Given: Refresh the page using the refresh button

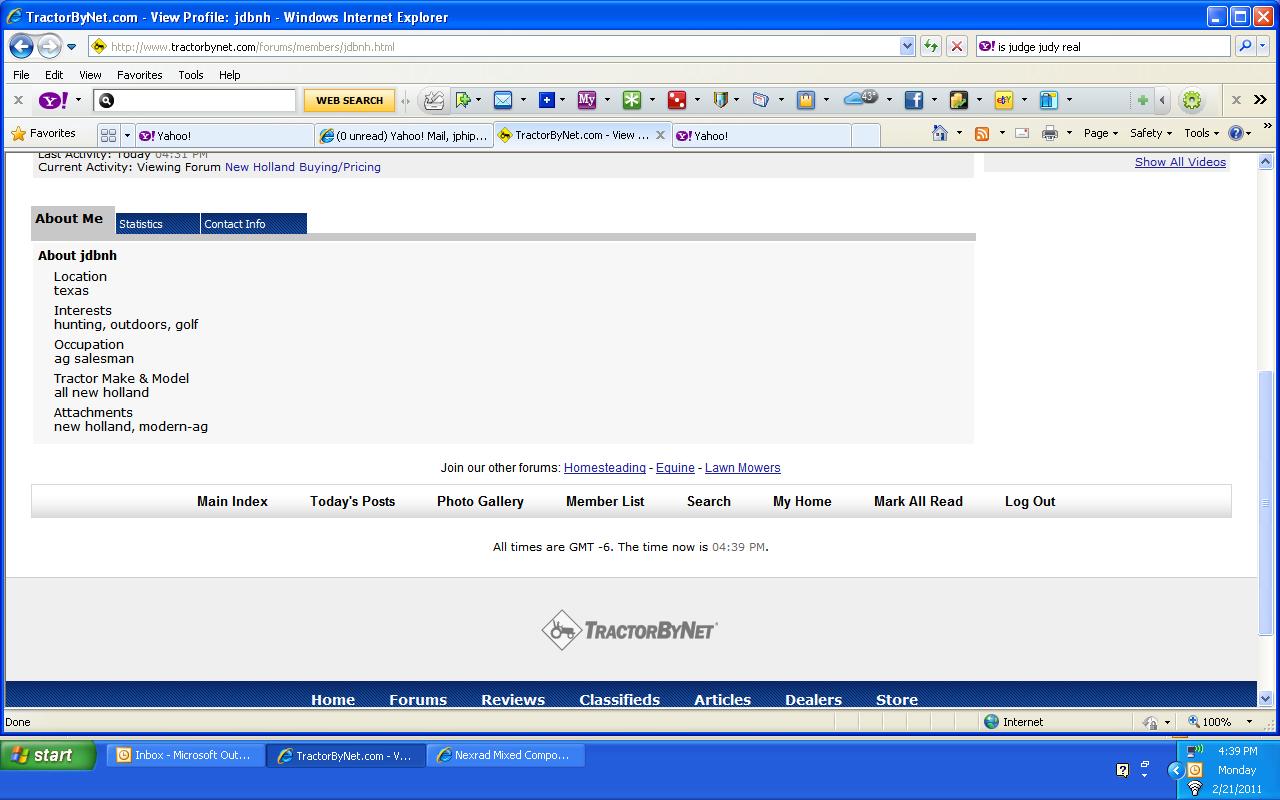Looking at the screenshot, I should pos(931,46).
